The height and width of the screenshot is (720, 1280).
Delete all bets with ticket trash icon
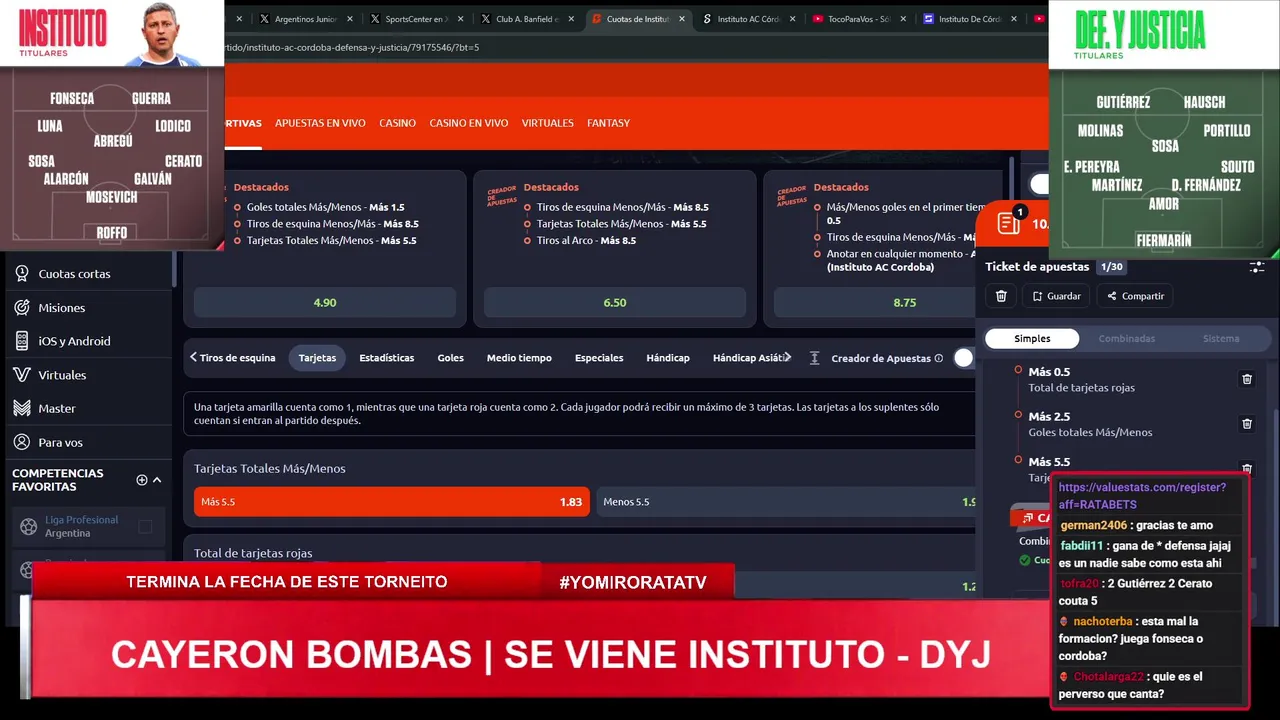[x=1001, y=296]
